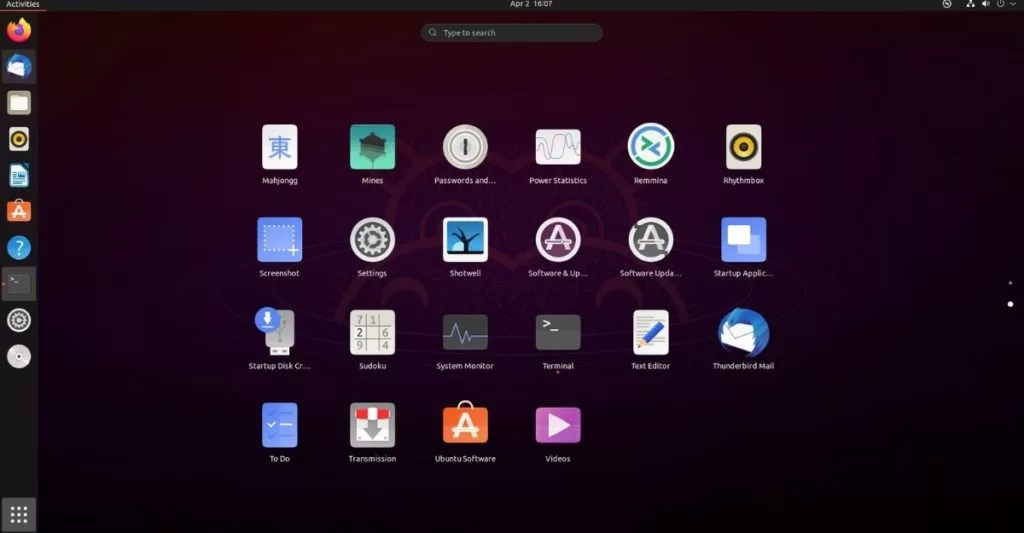Viewport: 1024px width, 533px height.
Task: Launch Software Updater
Action: tap(650, 240)
